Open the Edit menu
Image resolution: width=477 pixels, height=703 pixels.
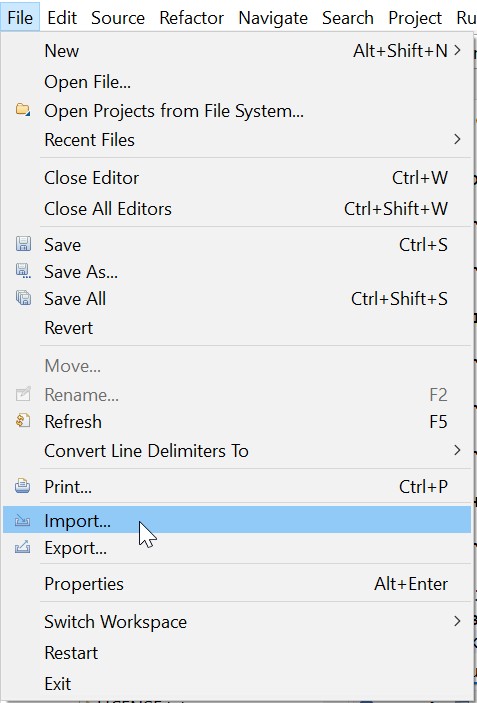62,18
